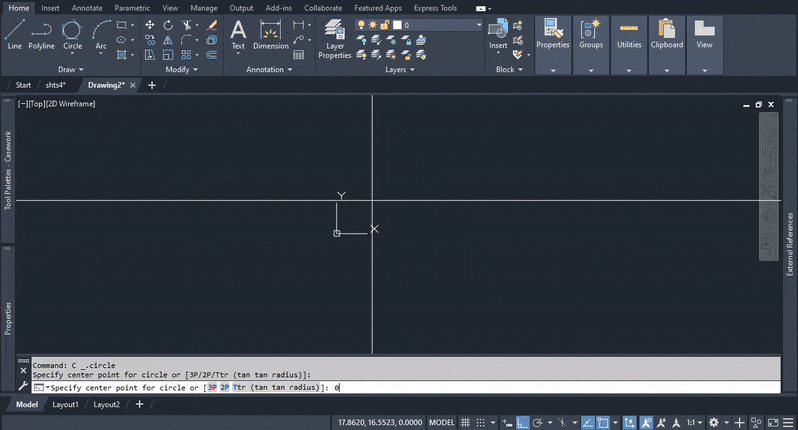
Task: Expand the Modify panel flyout
Action: tap(182, 69)
